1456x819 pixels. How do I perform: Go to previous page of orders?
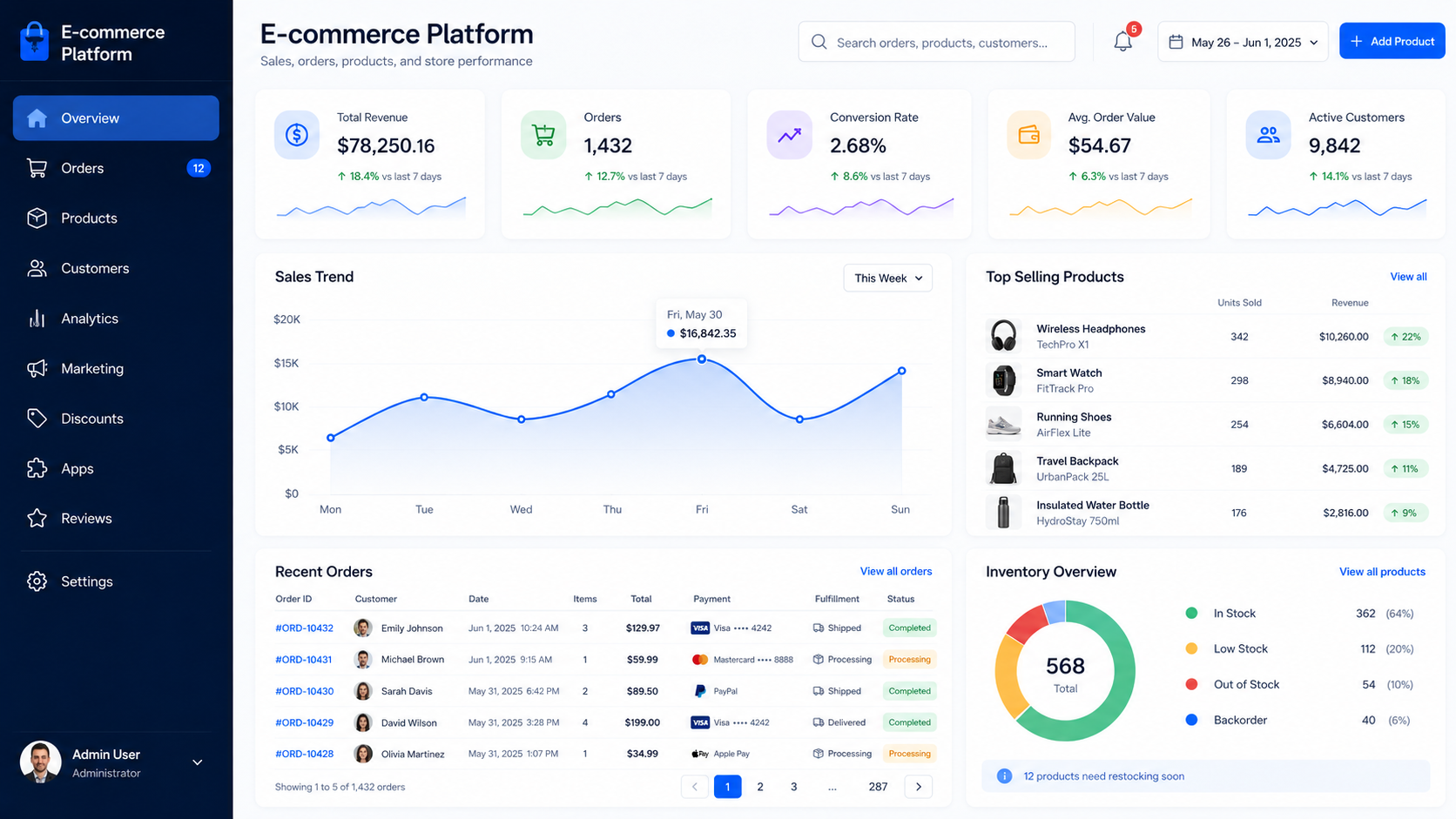694,787
